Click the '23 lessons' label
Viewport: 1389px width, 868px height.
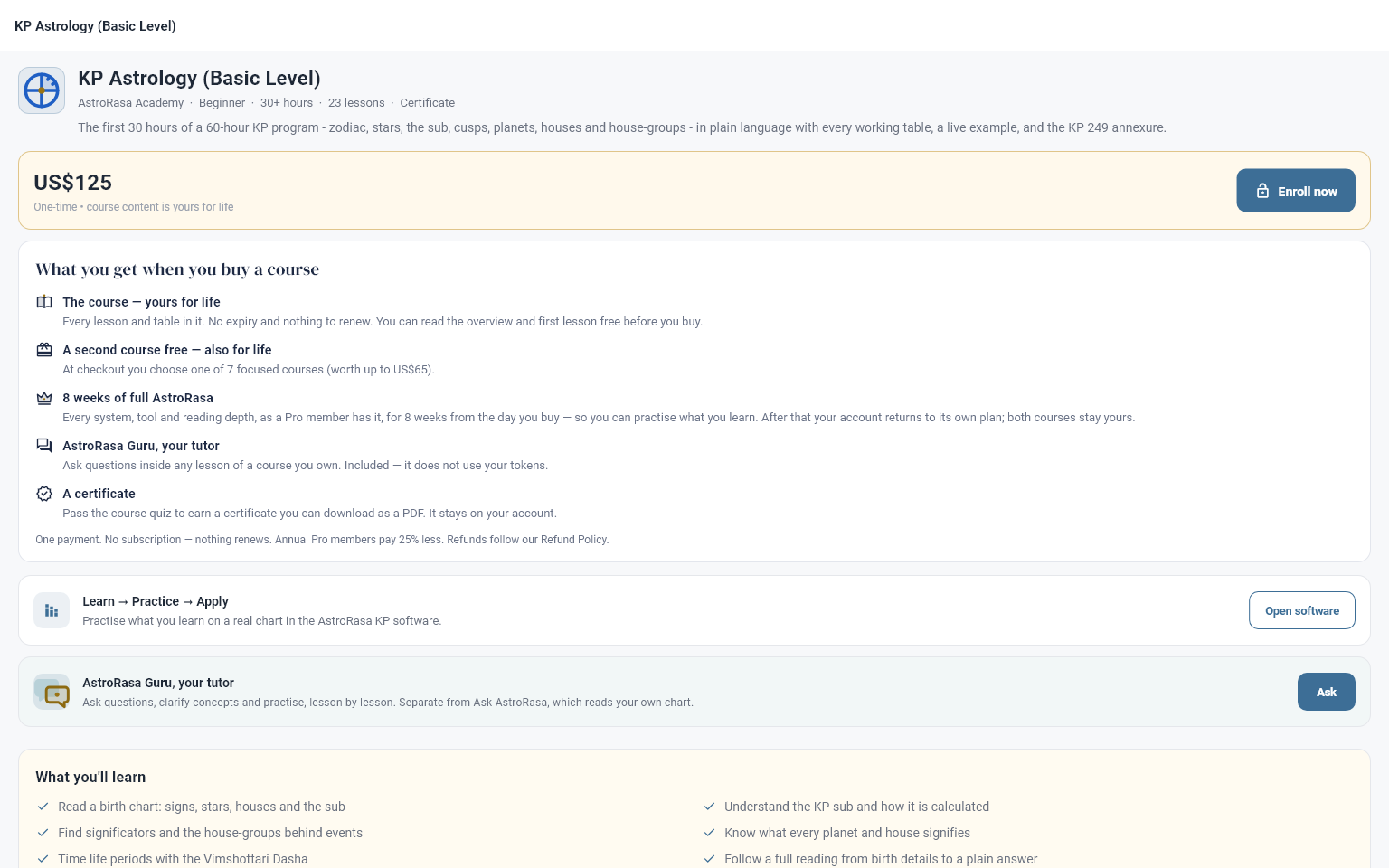click(x=356, y=103)
